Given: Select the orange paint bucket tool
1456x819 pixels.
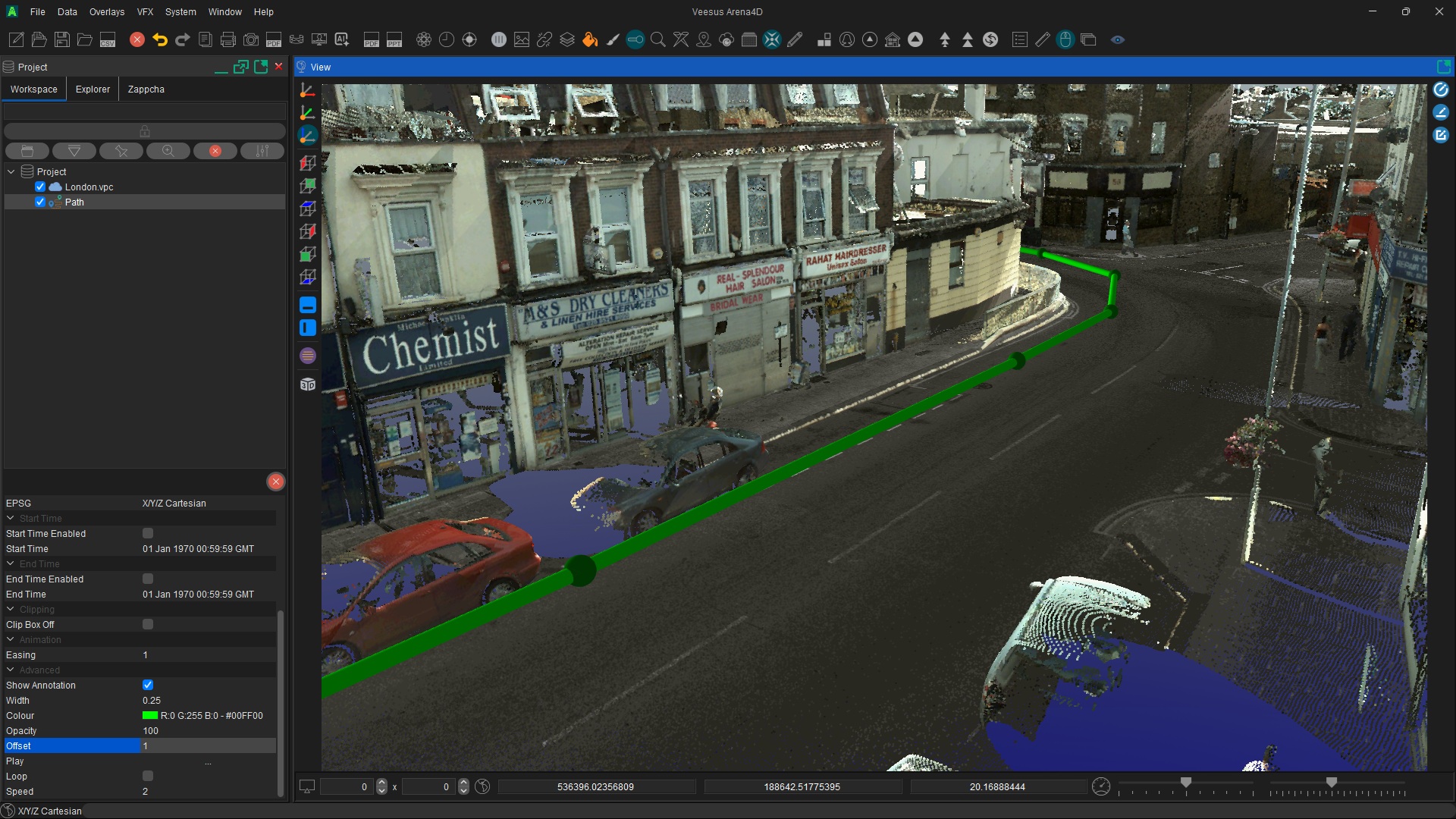Looking at the screenshot, I should (x=590, y=40).
